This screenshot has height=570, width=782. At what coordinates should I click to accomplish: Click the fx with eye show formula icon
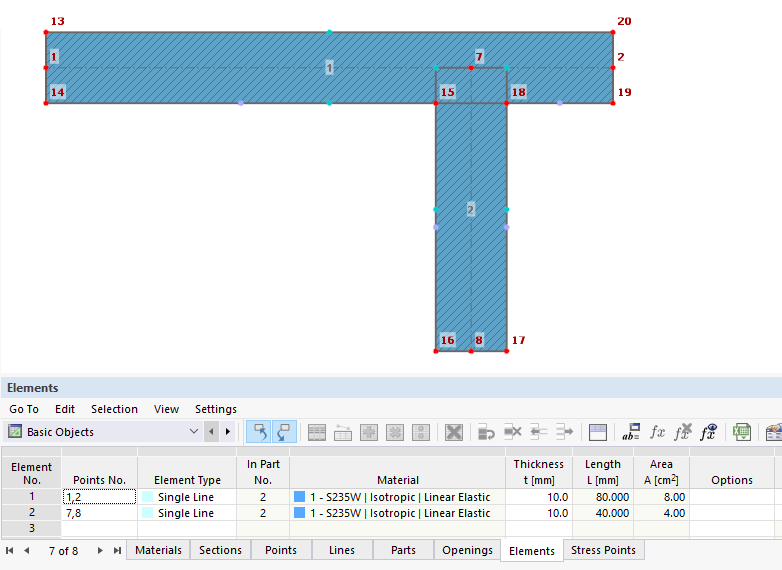click(x=709, y=432)
